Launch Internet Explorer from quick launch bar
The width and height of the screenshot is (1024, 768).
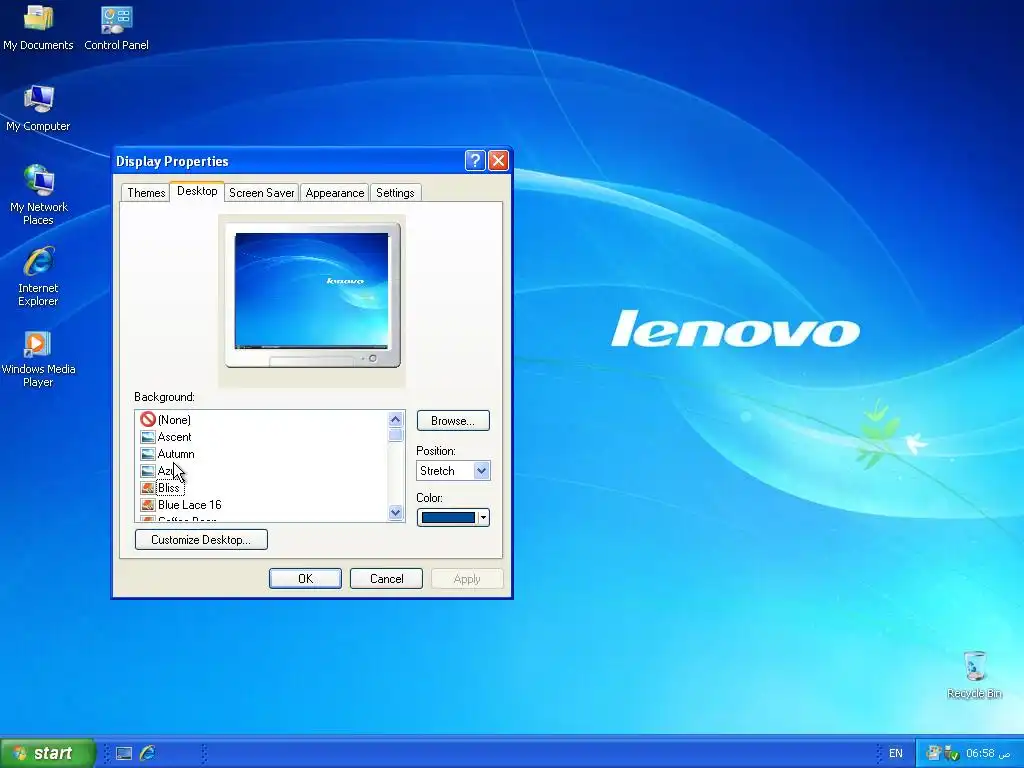point(148,753)
